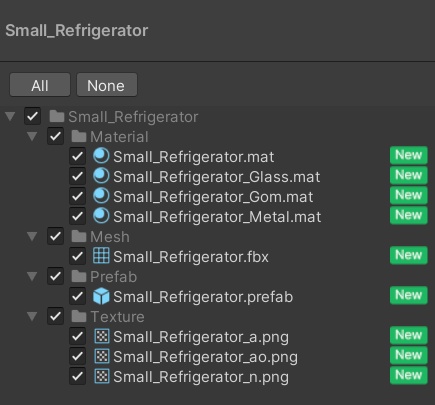Click the New badge beside Small_Refrigerator.fbx

pyautogui.click(x=409, y=255)
